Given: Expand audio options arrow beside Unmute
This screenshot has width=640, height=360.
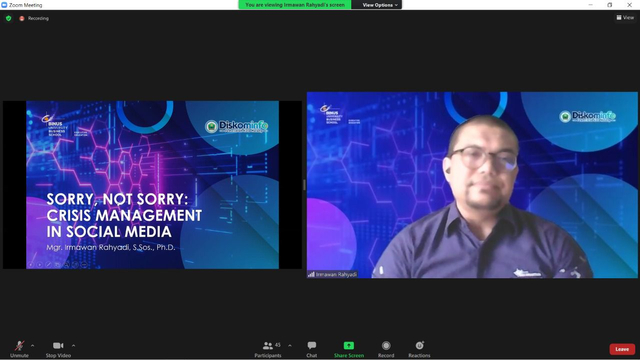Looking at the screenshot, I should tap(33, 346).
